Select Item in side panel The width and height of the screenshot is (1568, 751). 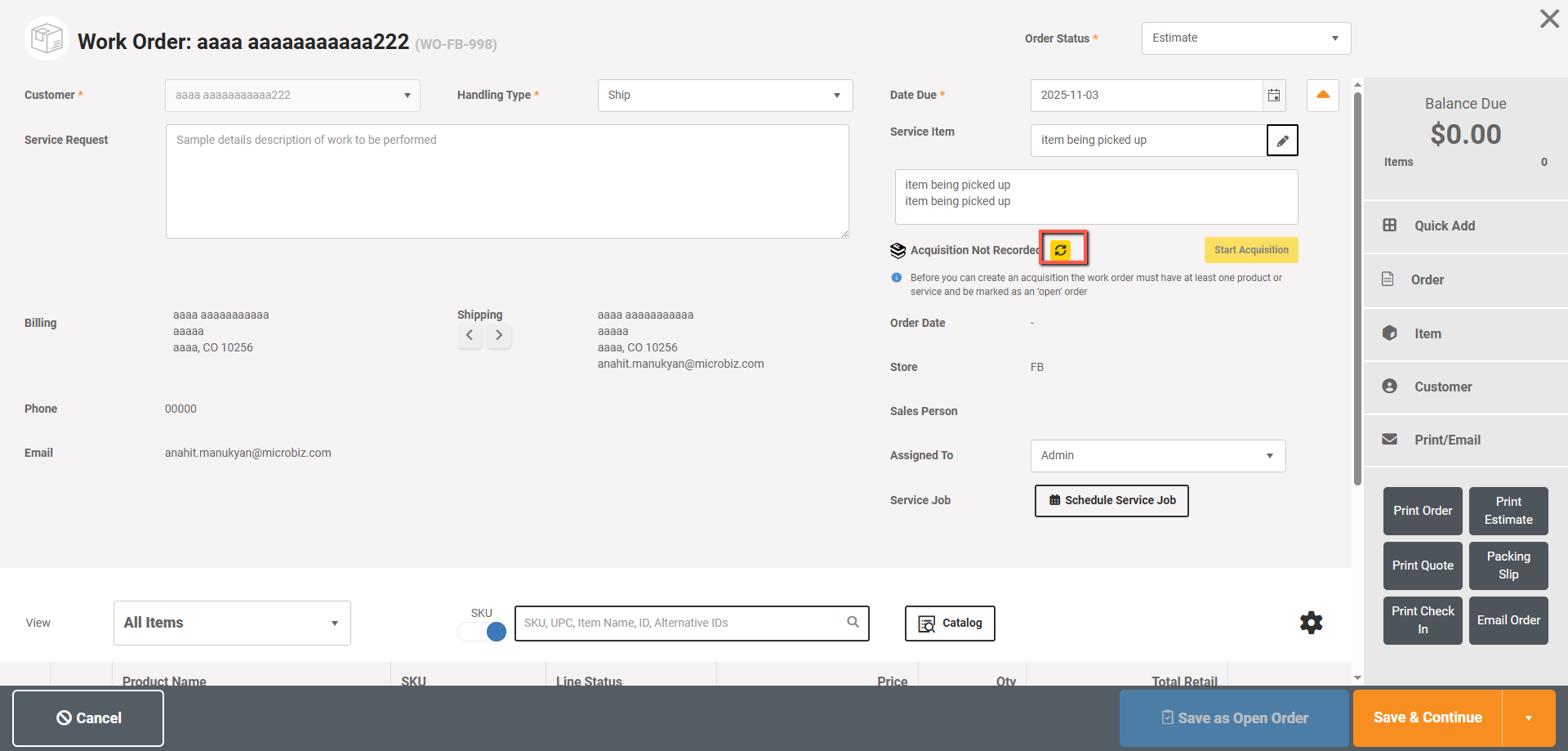coord(1466,334)
